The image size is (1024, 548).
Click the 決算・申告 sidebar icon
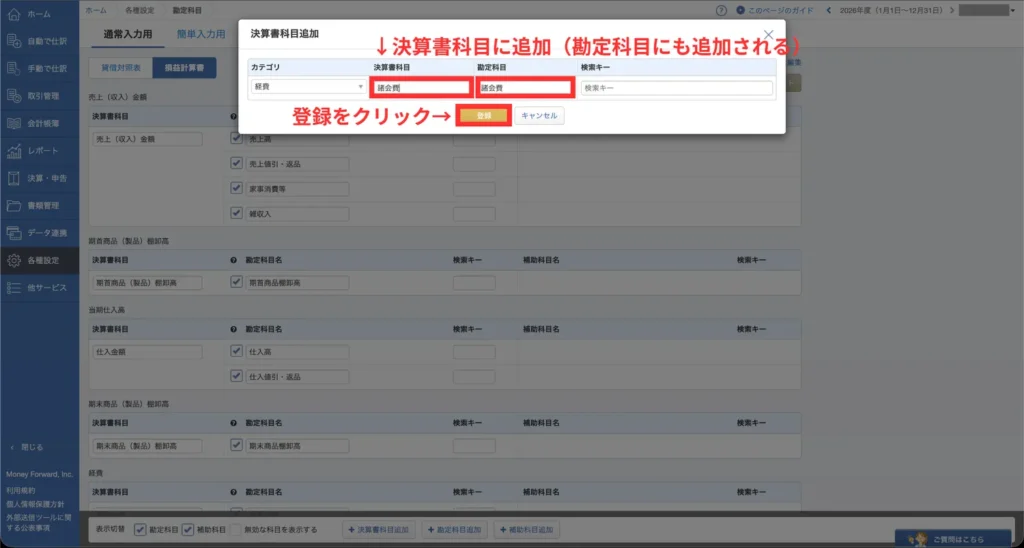click(x=14, y=178)
